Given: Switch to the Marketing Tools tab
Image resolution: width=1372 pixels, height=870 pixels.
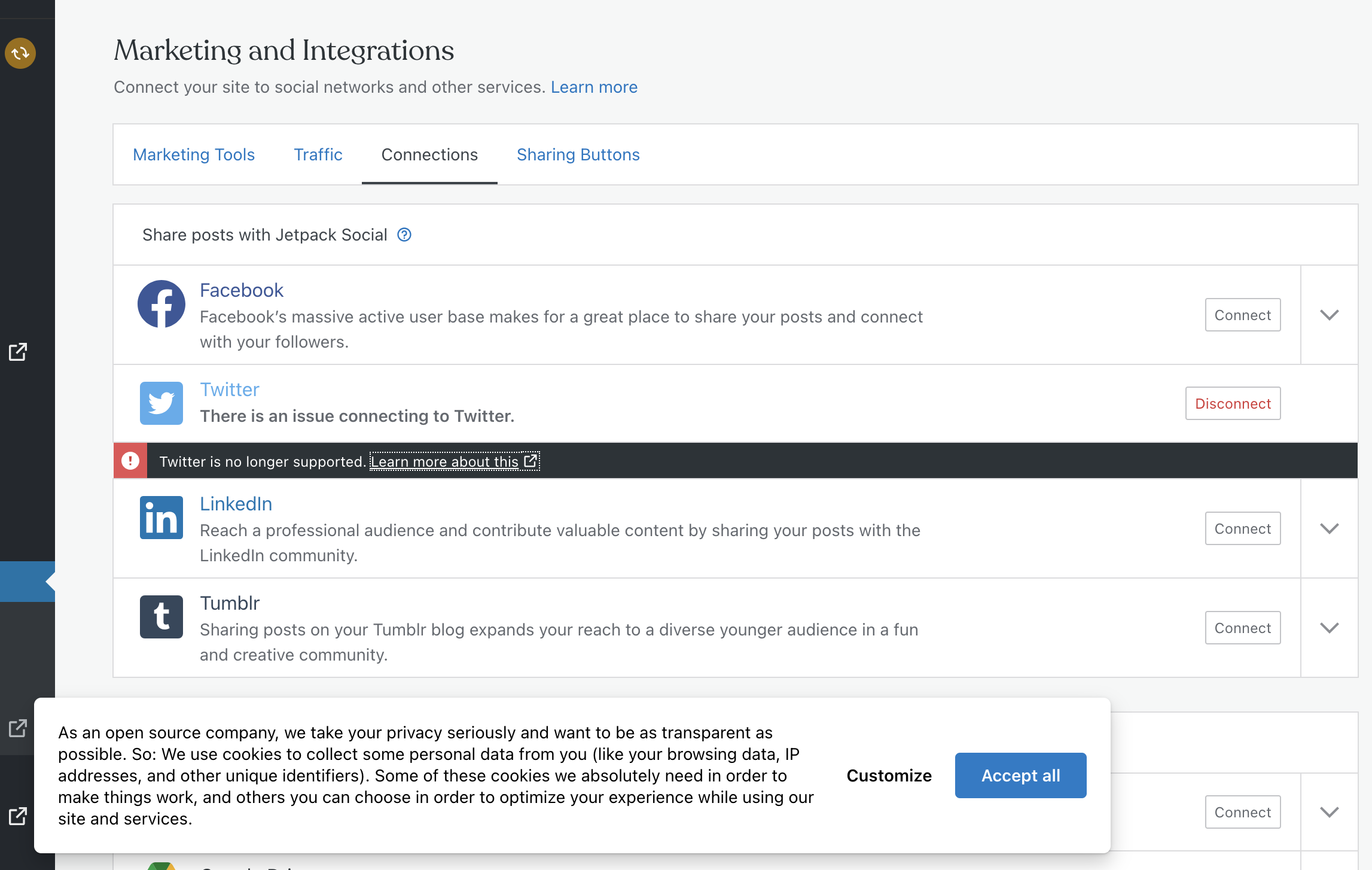Looking at the screenshot, I should 194,154.
